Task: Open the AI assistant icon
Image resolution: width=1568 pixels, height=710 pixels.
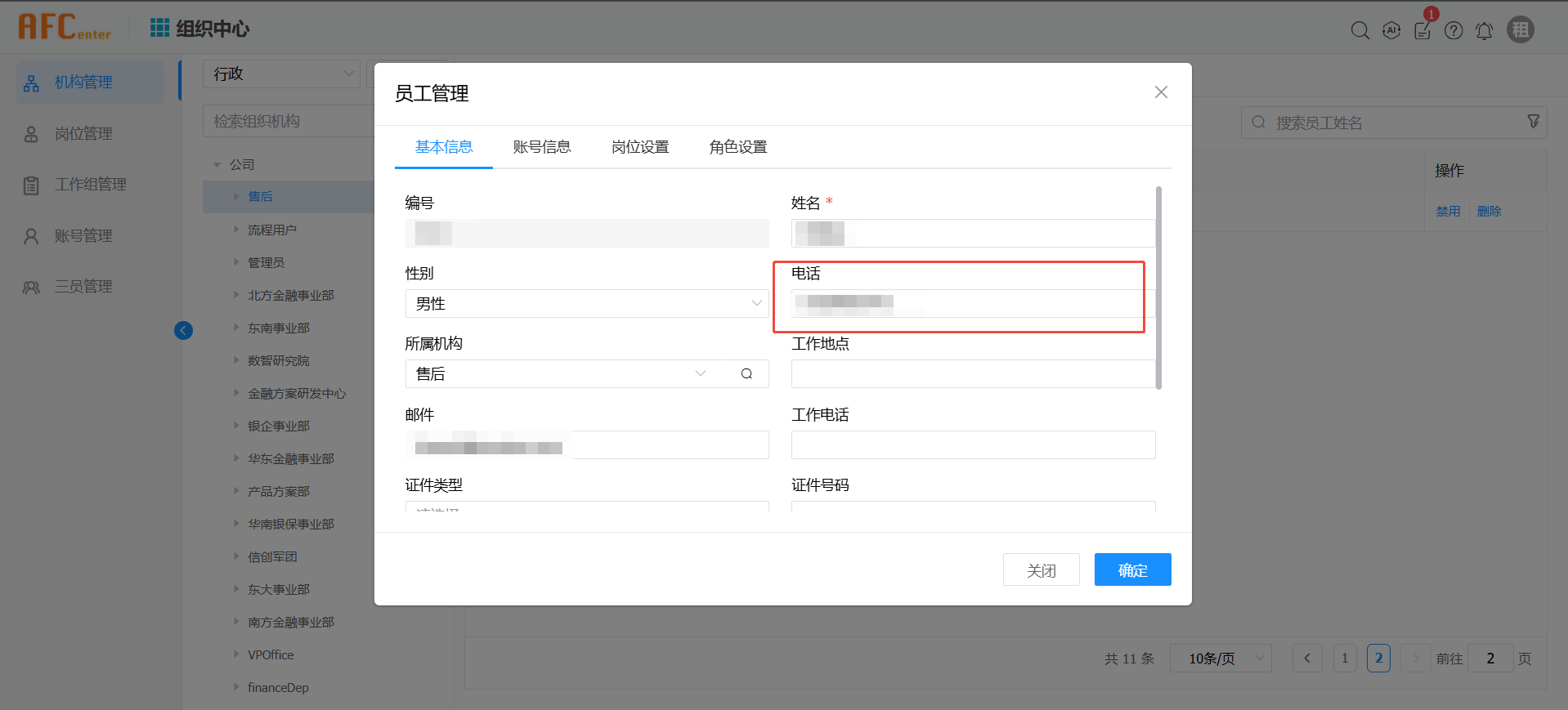Action: (1391, 31)
